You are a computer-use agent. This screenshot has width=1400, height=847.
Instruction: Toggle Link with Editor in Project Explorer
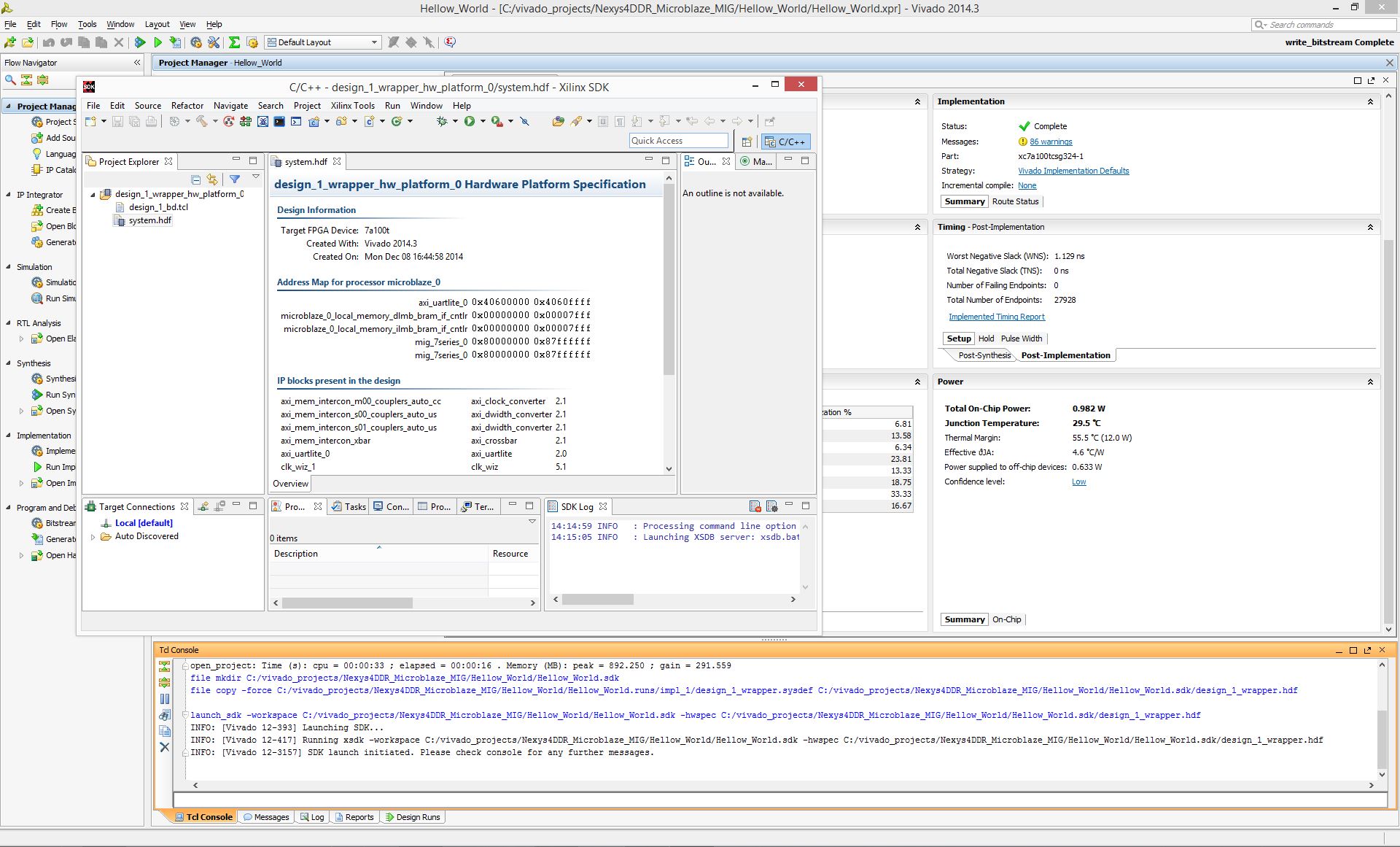point(212,179)
